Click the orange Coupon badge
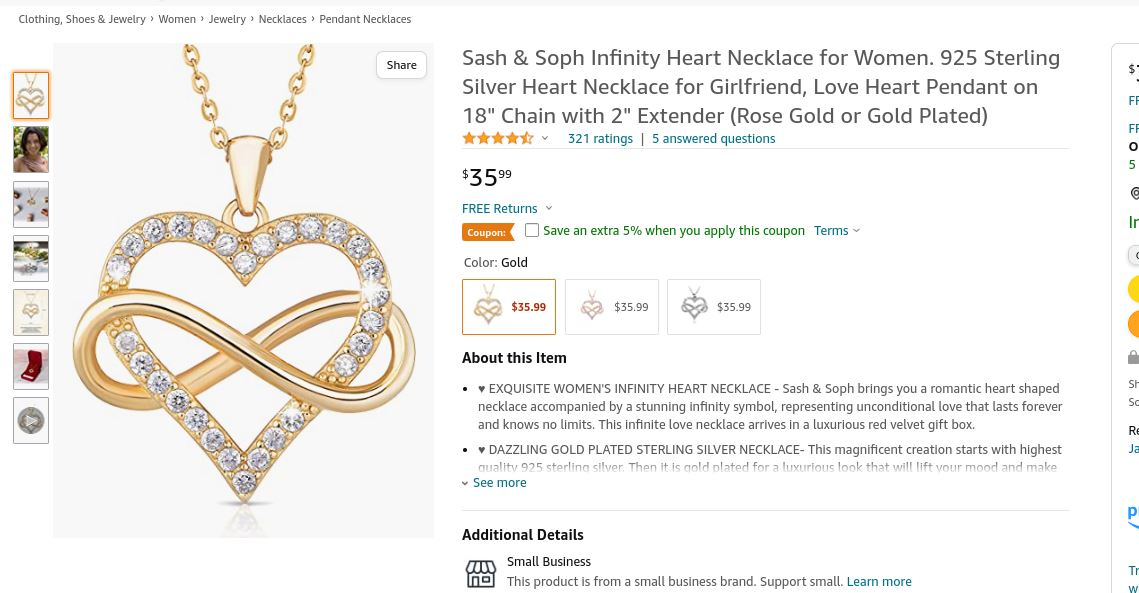The image size is (1139, 593). [487, 232]
